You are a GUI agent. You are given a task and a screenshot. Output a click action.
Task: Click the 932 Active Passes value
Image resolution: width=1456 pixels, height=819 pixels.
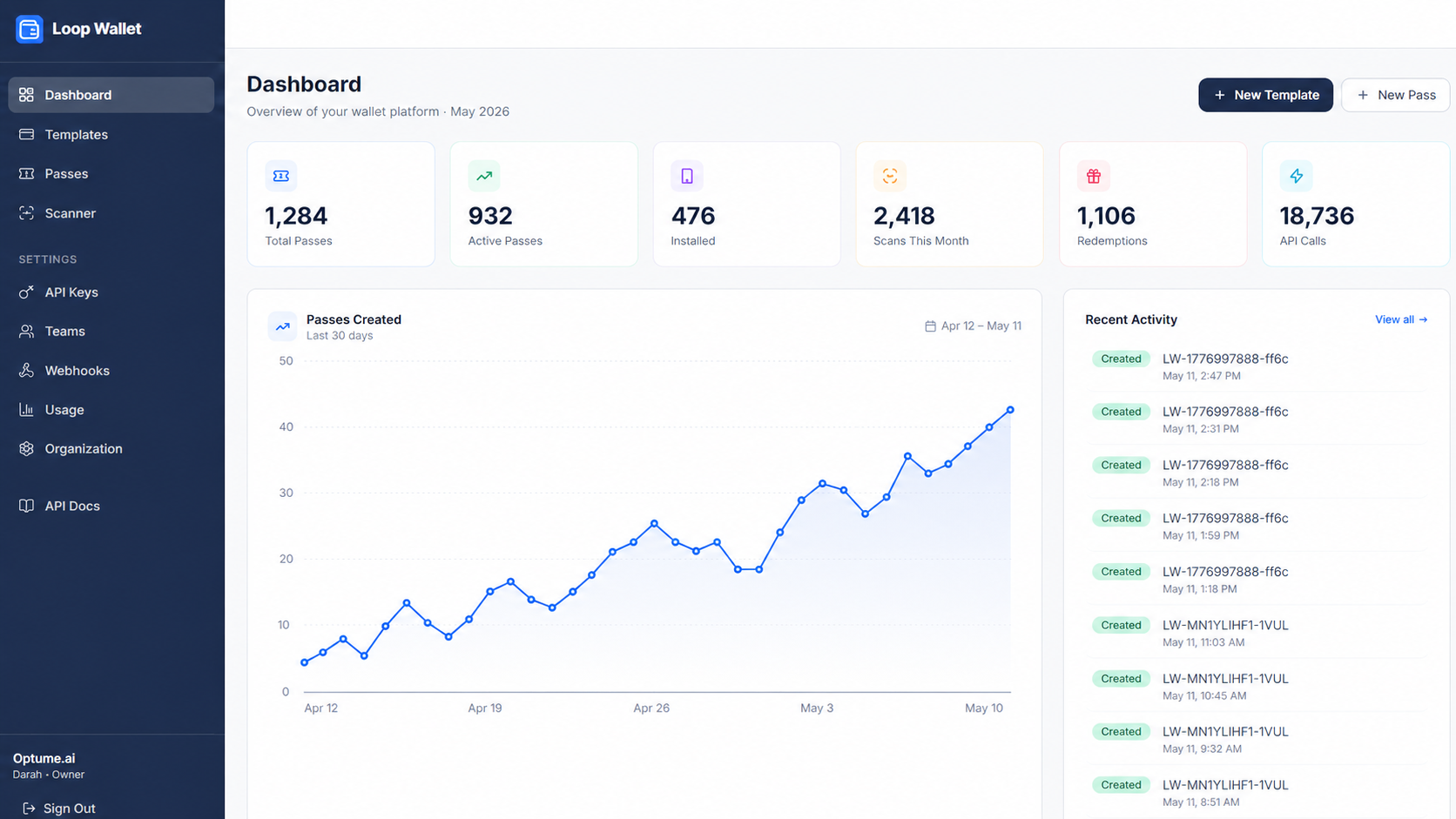coord(490,216)
